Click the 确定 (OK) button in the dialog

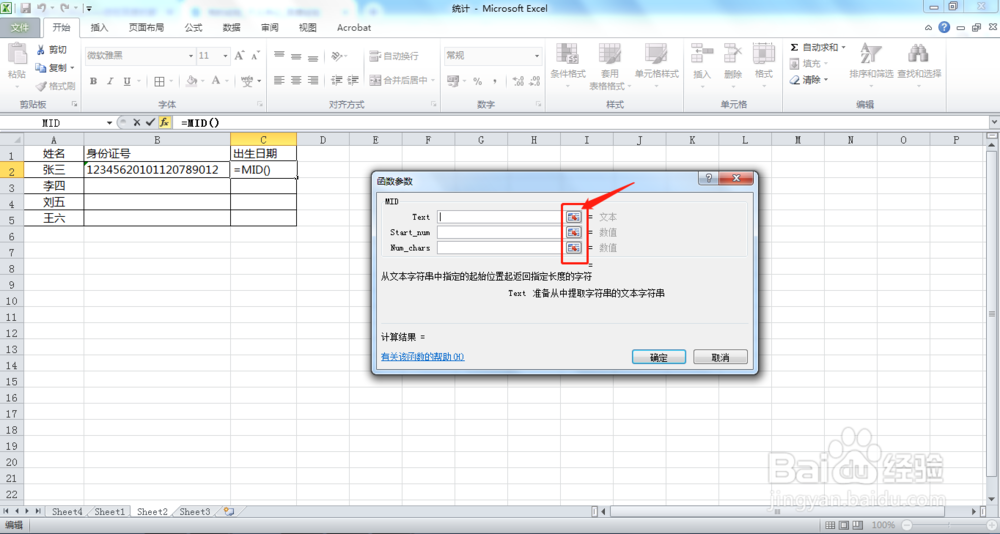tap(659, 357)
